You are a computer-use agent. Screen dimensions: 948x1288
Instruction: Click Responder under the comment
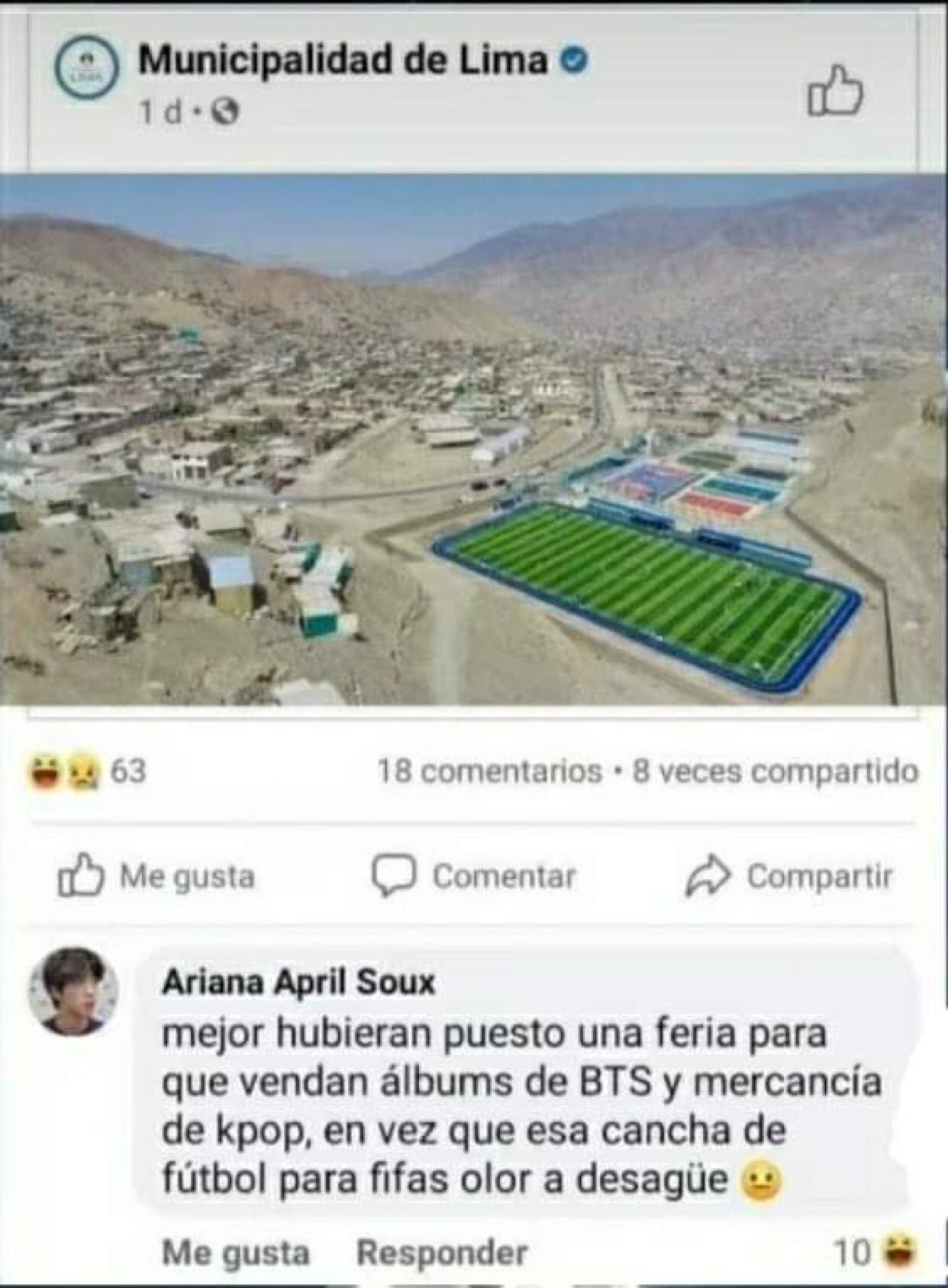(442, 1253)
